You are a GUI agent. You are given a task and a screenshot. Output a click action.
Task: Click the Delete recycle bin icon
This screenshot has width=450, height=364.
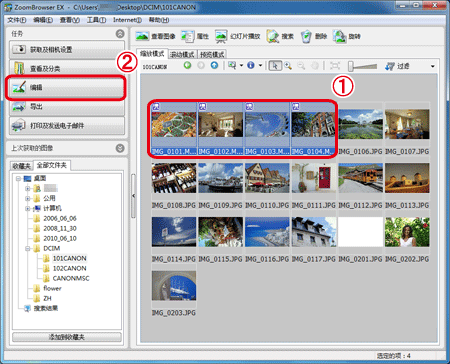(x=306, y=36)
